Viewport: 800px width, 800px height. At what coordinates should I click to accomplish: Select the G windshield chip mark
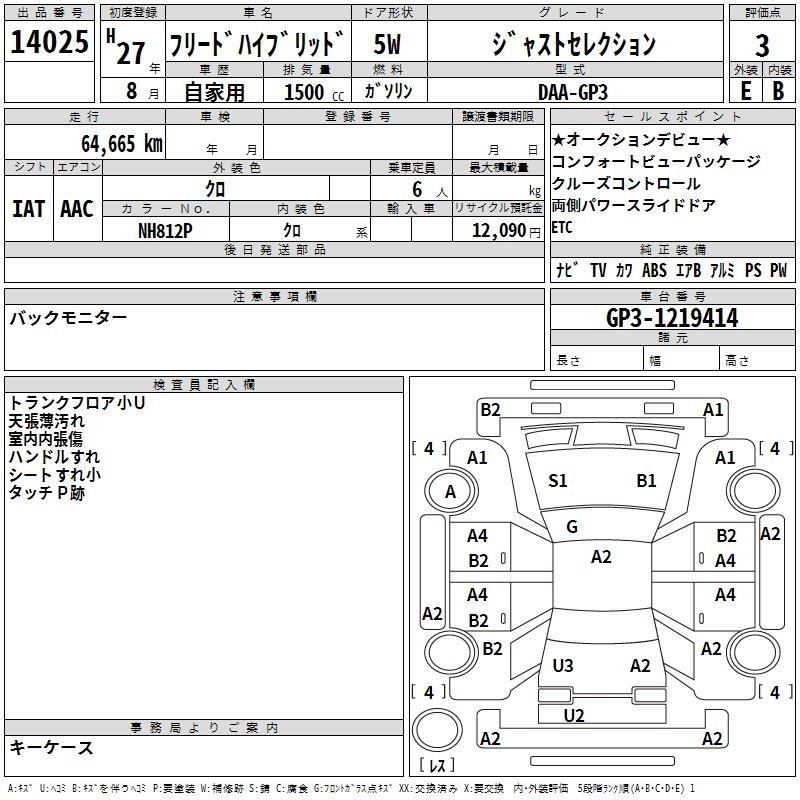(x=572, y=527)
